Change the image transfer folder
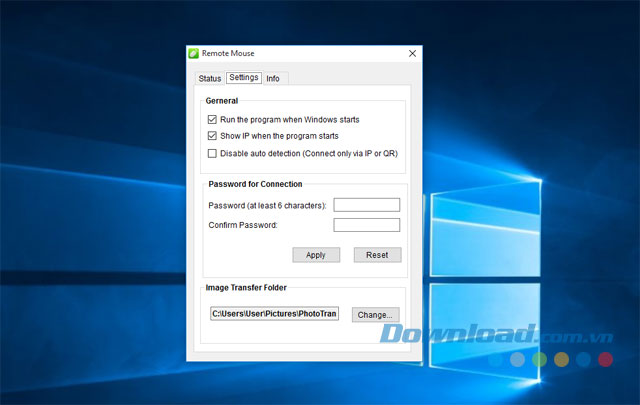The width and height of the screenshot is (640, 405). [x=376, y=315]
